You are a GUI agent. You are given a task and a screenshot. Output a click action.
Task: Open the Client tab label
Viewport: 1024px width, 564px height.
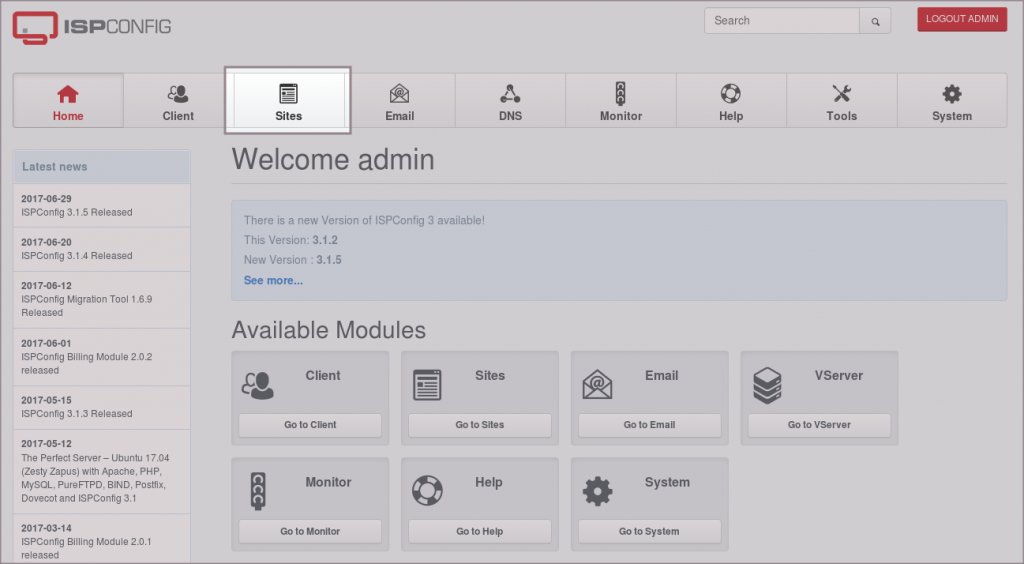coord(178,116)
